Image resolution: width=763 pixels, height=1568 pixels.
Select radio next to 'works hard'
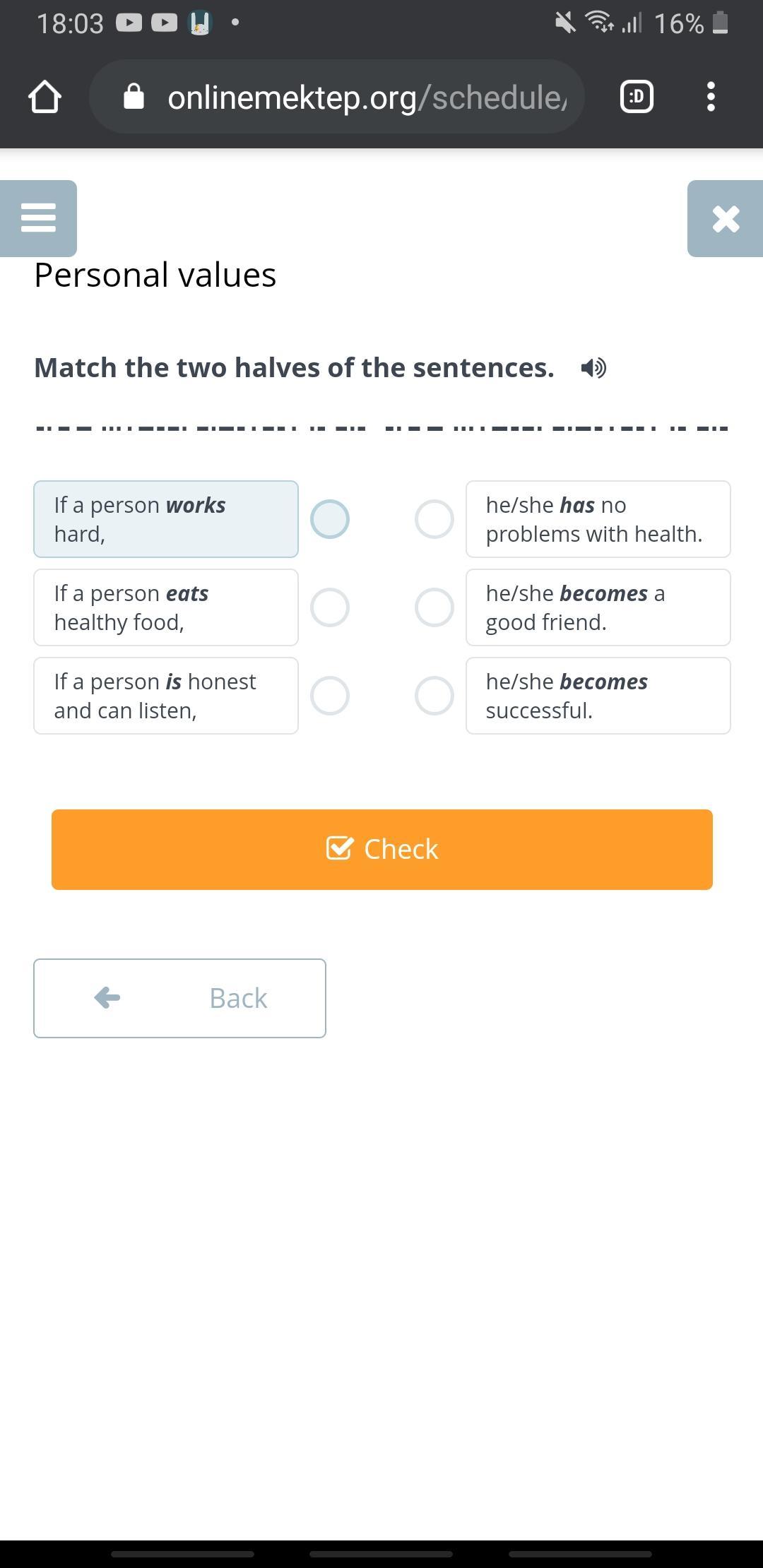point(330,519)
